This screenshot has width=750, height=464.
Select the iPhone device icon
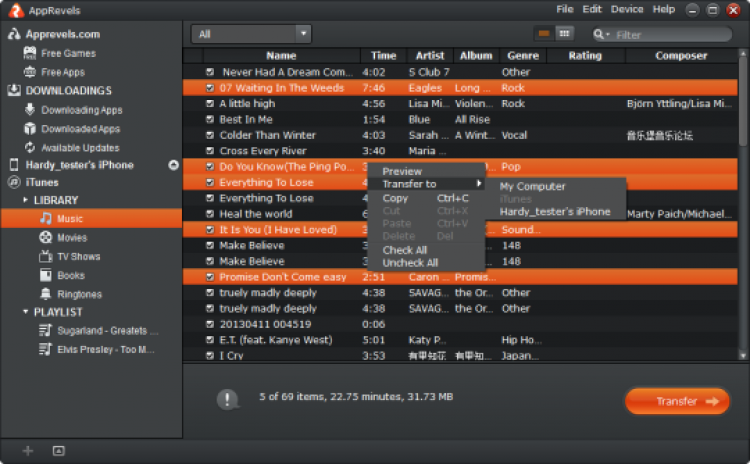click(14, 165)
